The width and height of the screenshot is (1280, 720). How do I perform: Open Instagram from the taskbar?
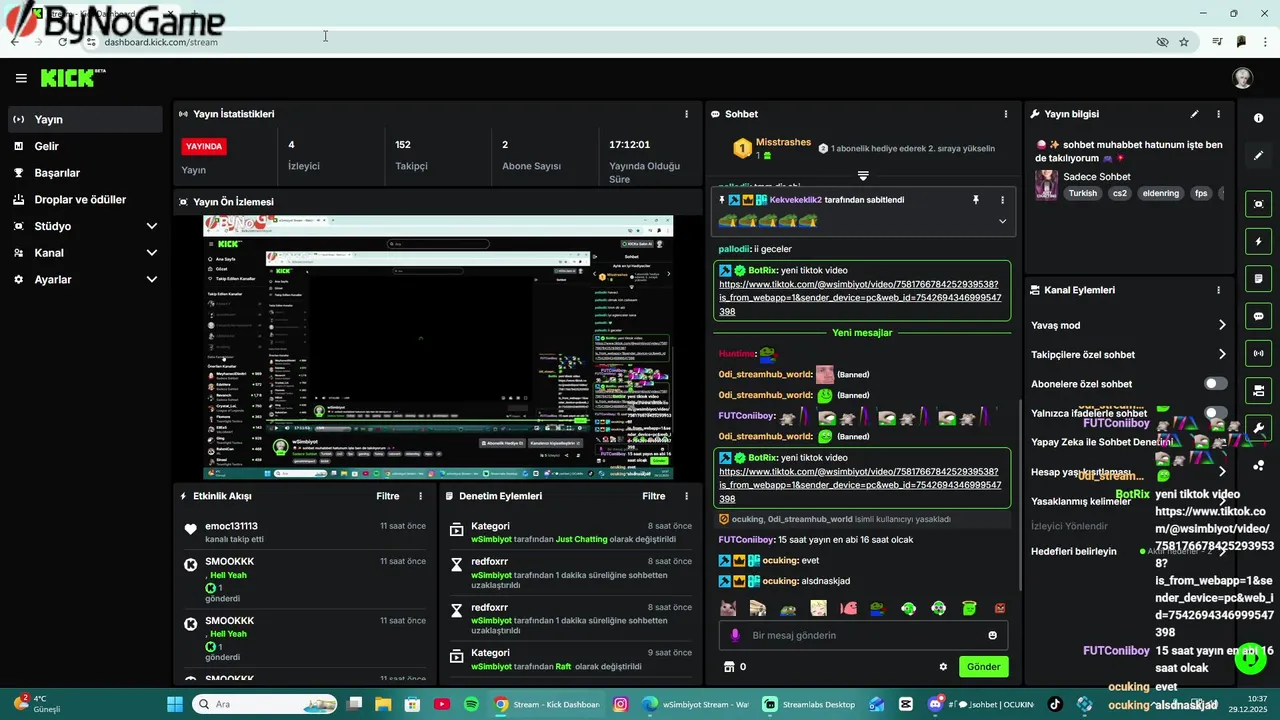[620, 704]
